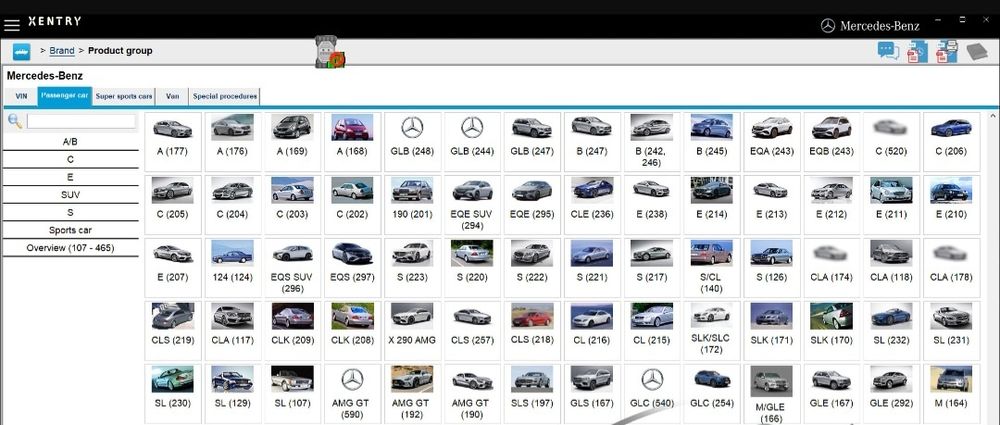Image resolution: width=1000 pixels, height=425 pixels.
Task: Click the gray book icon
Action: 977,52
